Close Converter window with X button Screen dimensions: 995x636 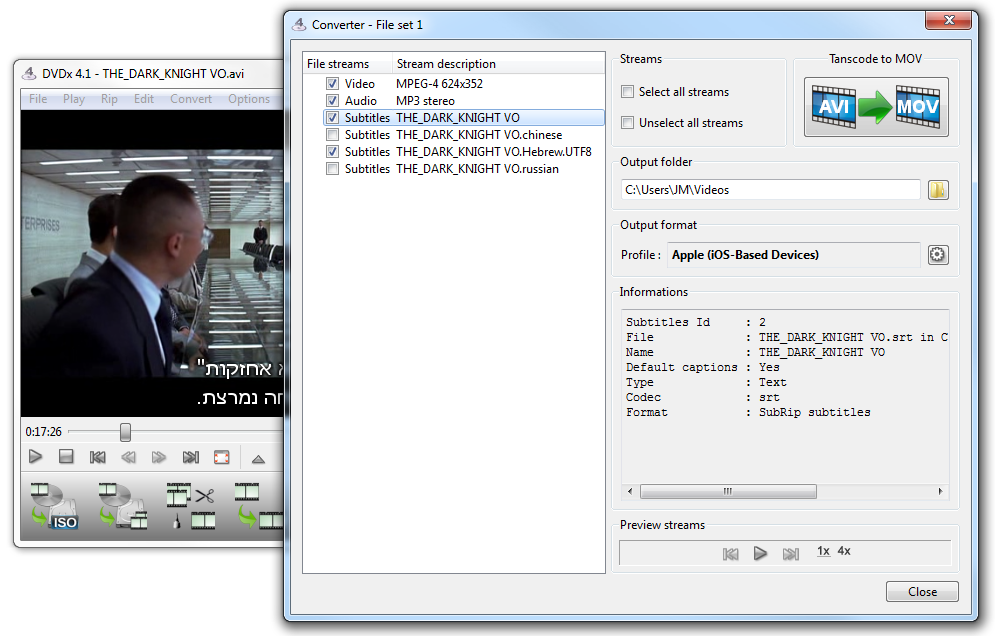pos(949,20)
